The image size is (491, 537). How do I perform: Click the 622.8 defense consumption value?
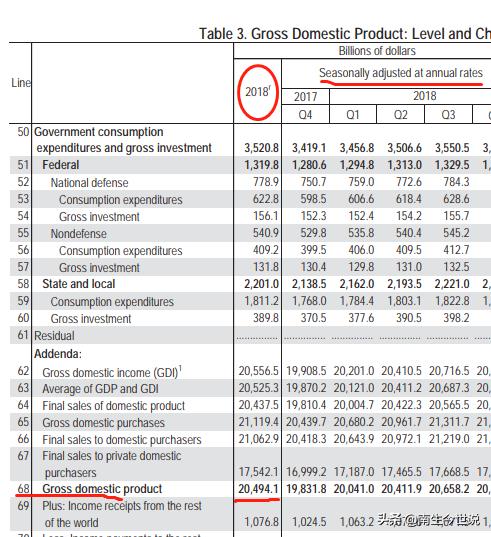click(266, 199)
